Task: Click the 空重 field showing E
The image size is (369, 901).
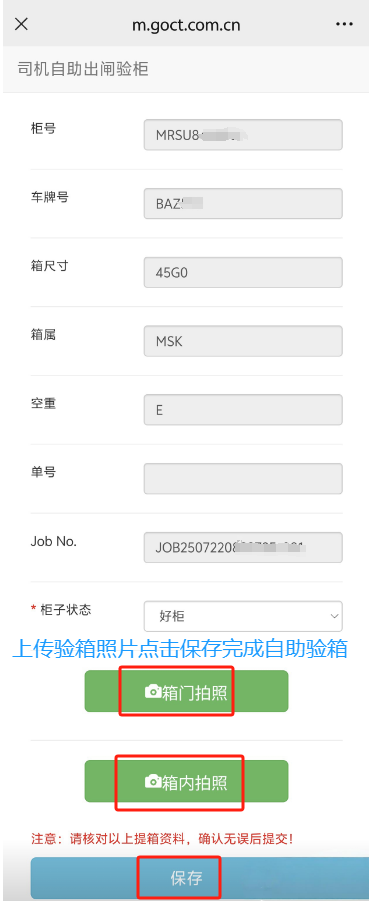Action: tap(243, 410)
